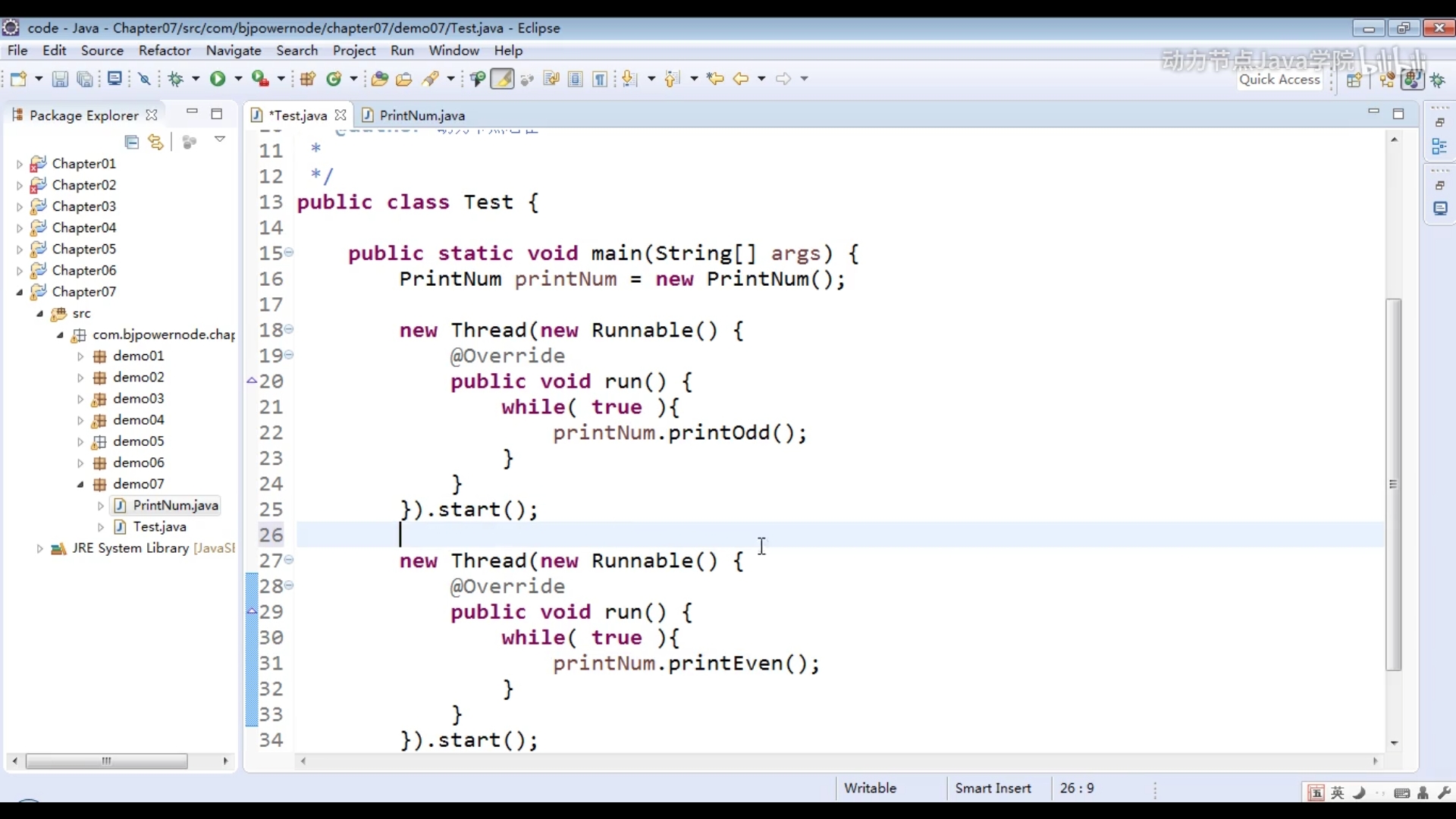Click the New Java Class icon

coord(334,79)
